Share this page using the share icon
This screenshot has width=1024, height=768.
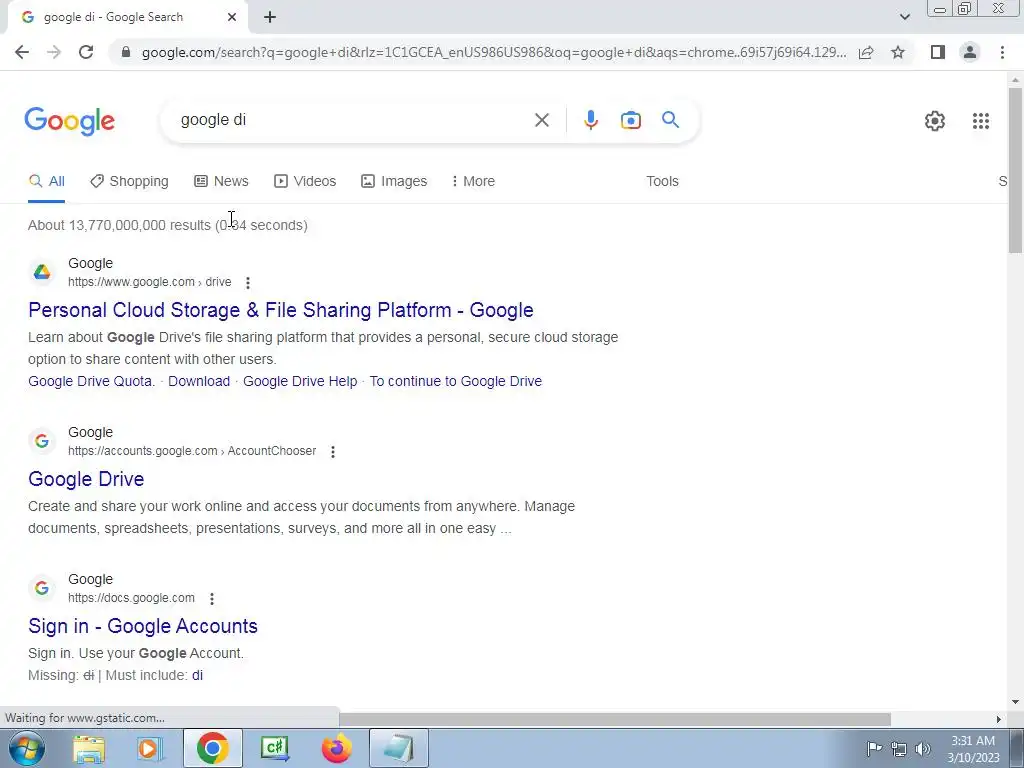click(866, 52)
